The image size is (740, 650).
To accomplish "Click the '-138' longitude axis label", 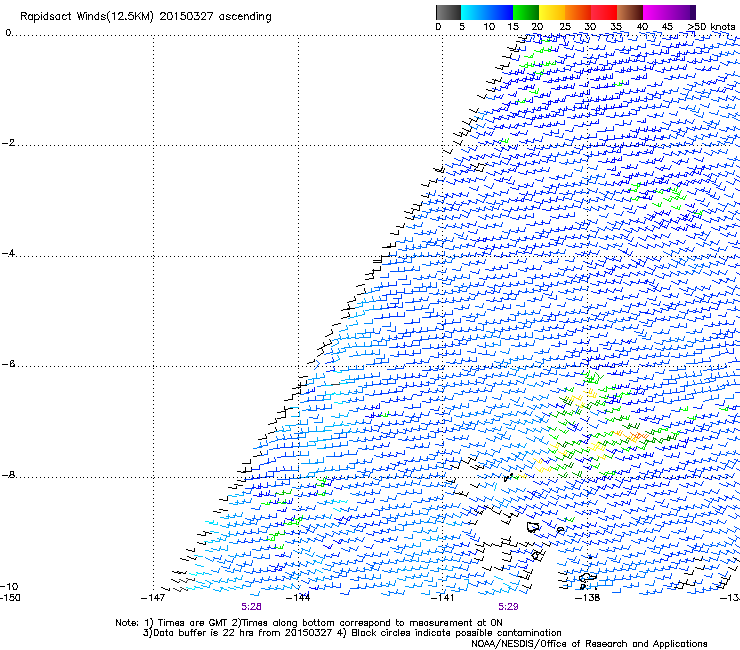I will [x=588, y=598].
